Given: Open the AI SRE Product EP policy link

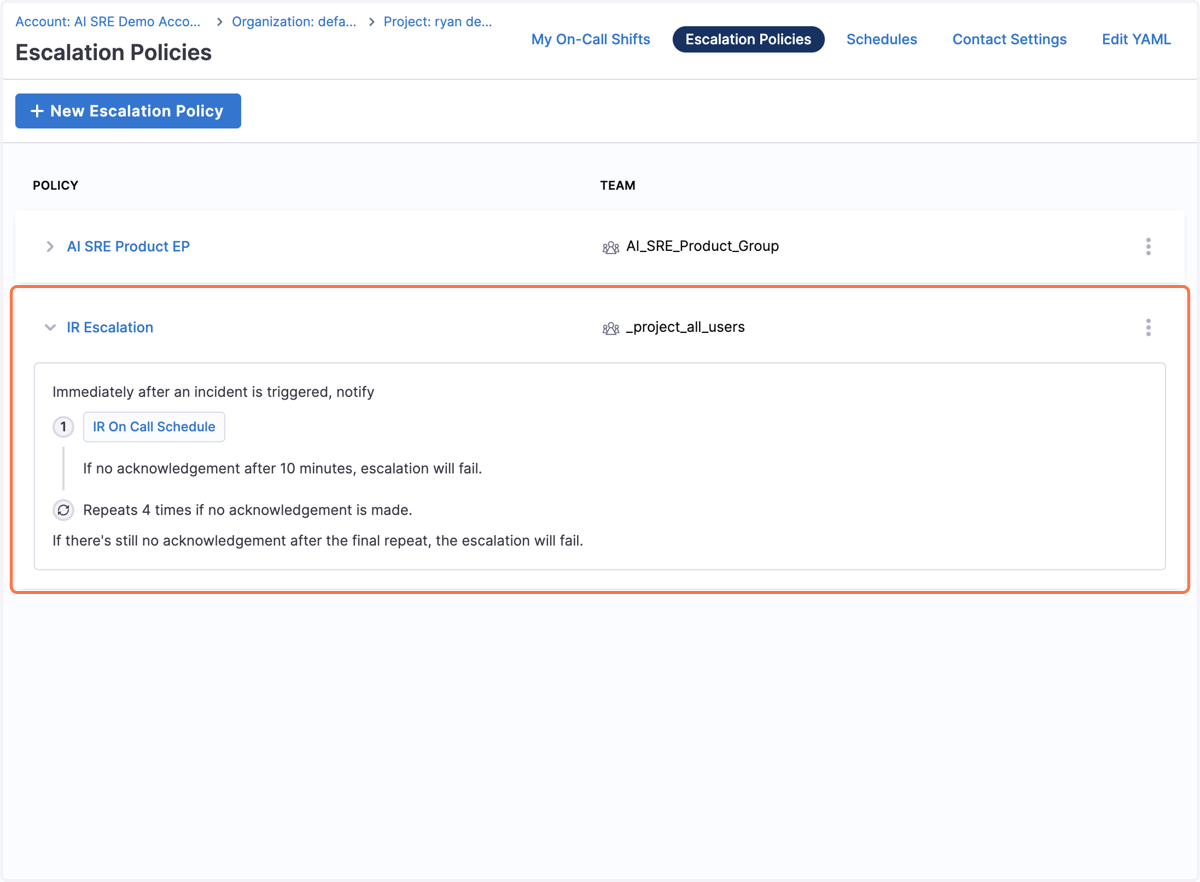Looking at the screenshot, I should (x=128, y=246).
